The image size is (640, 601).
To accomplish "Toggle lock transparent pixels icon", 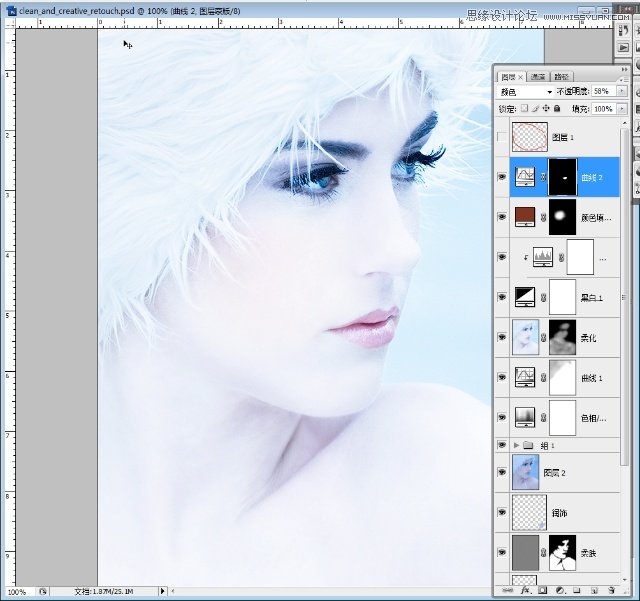I will [x=524, y=108].
